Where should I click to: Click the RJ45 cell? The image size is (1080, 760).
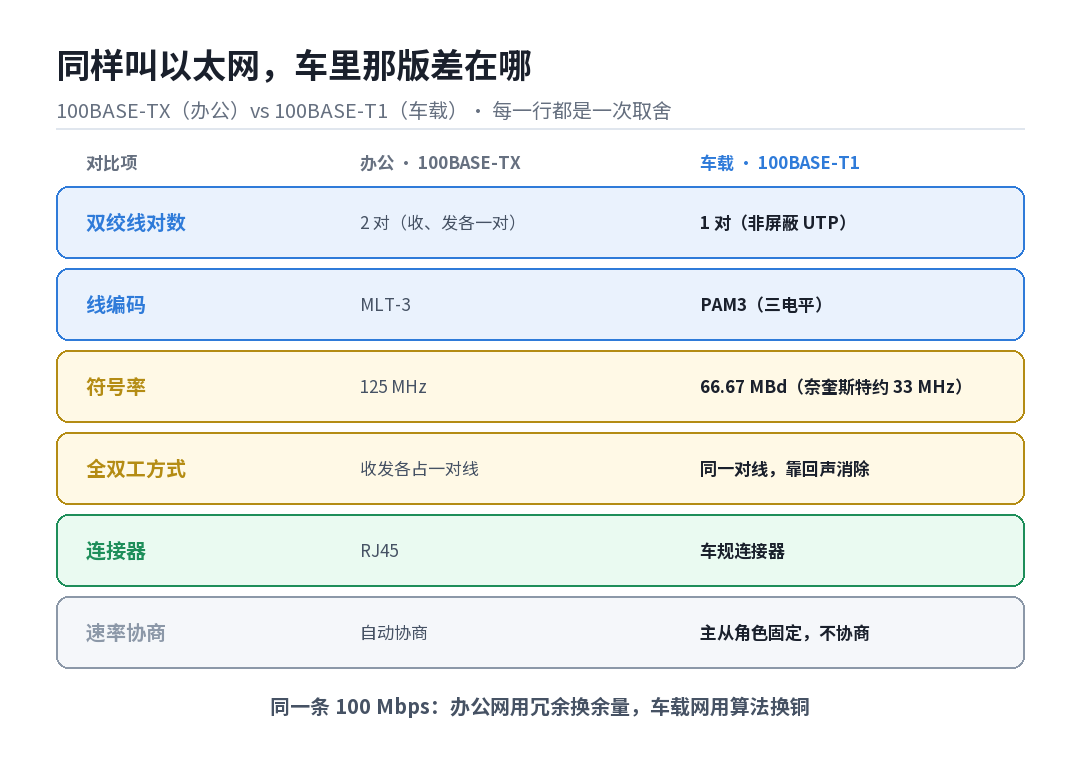pyautogui.click(x=380, y=551)
